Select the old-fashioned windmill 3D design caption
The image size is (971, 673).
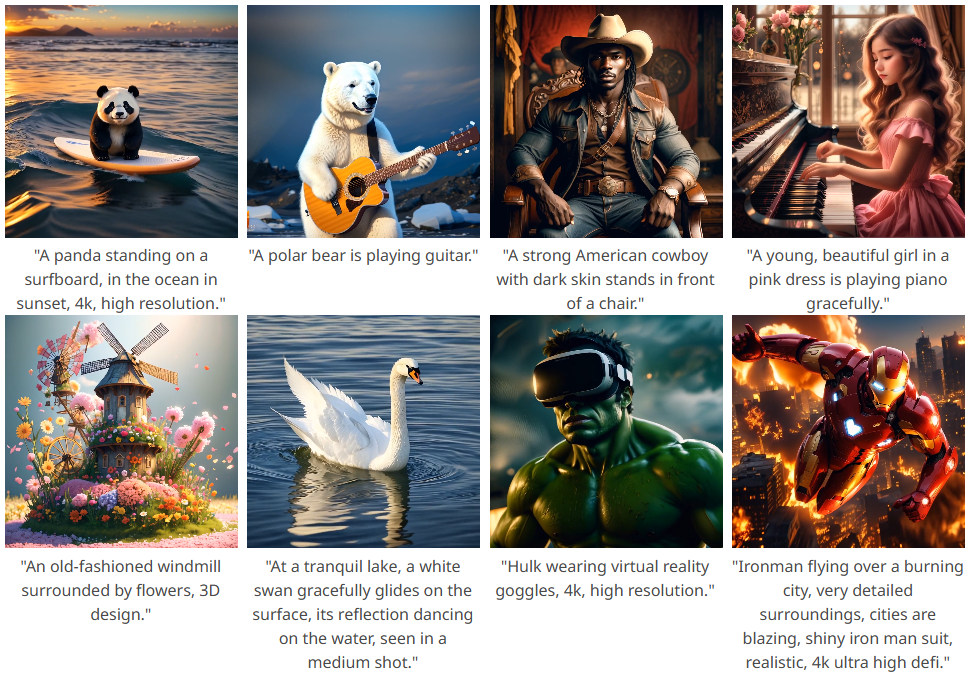point(121,590)
